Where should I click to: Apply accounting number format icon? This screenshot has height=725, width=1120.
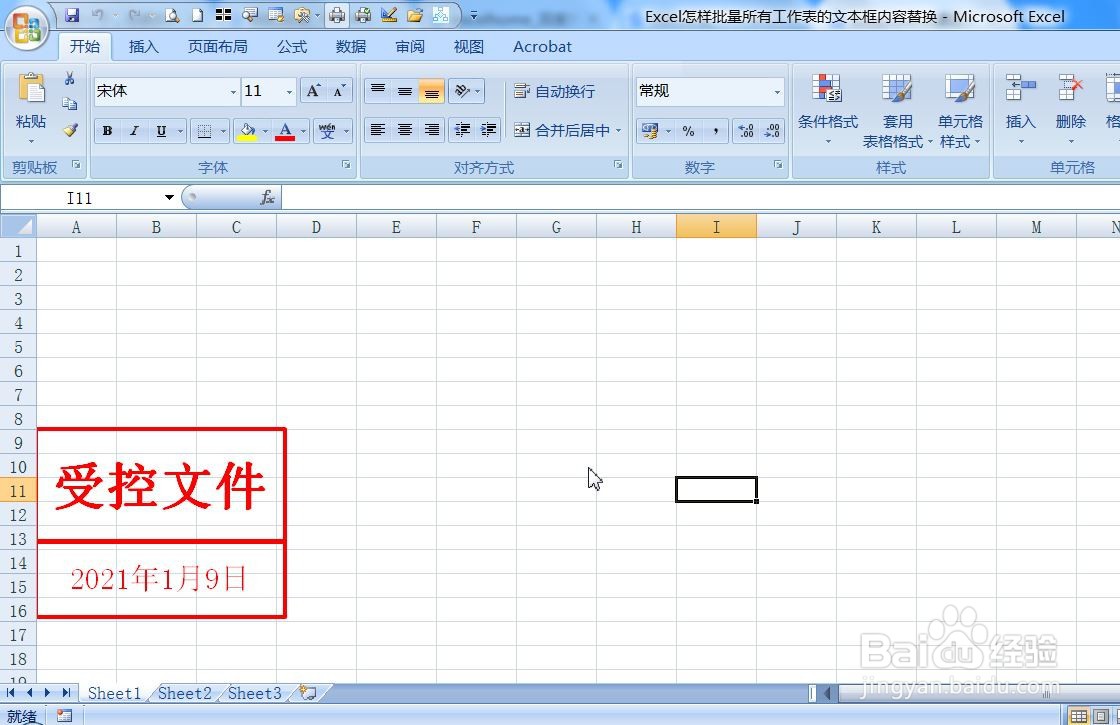tap(649, 131)
